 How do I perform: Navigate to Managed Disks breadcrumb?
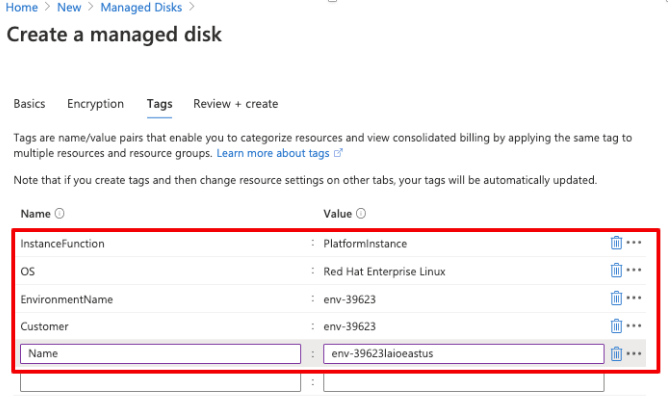click(141, 8)
